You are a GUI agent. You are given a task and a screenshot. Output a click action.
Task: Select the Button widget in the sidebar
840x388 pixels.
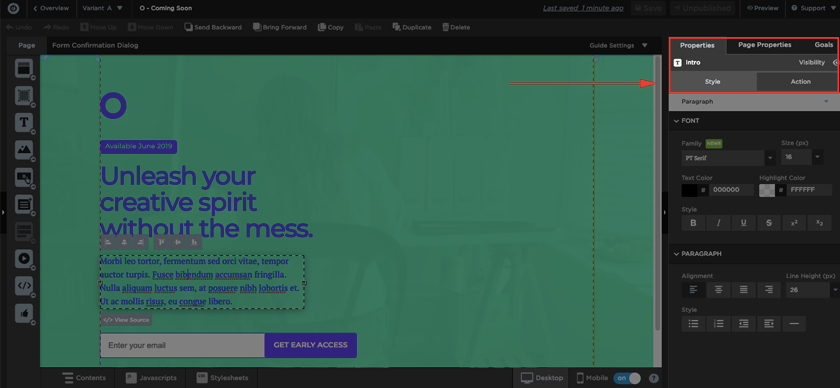click(x=24, y=177)
